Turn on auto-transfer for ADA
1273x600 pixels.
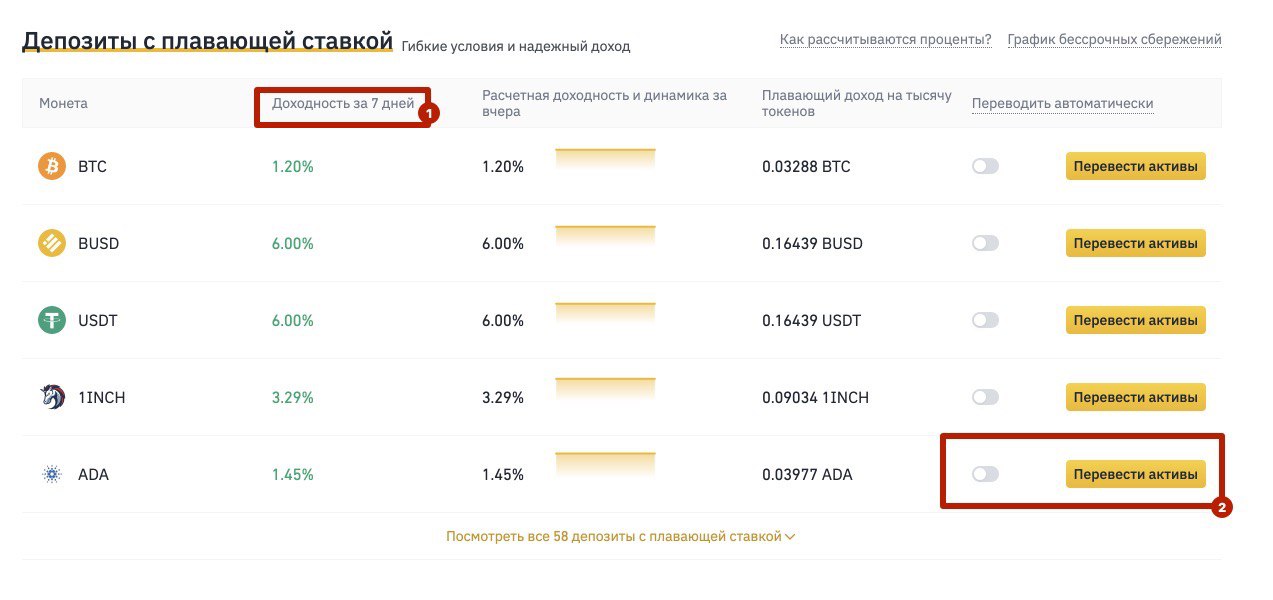985,474
